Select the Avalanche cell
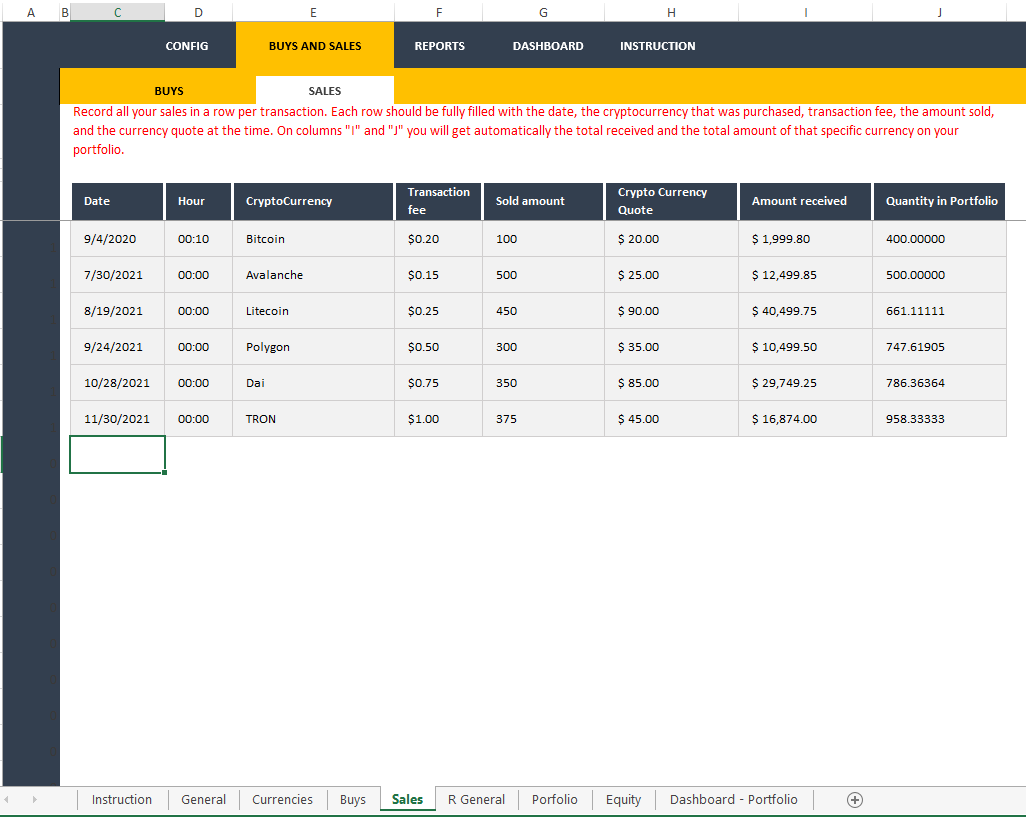 (x=313, y=275)
